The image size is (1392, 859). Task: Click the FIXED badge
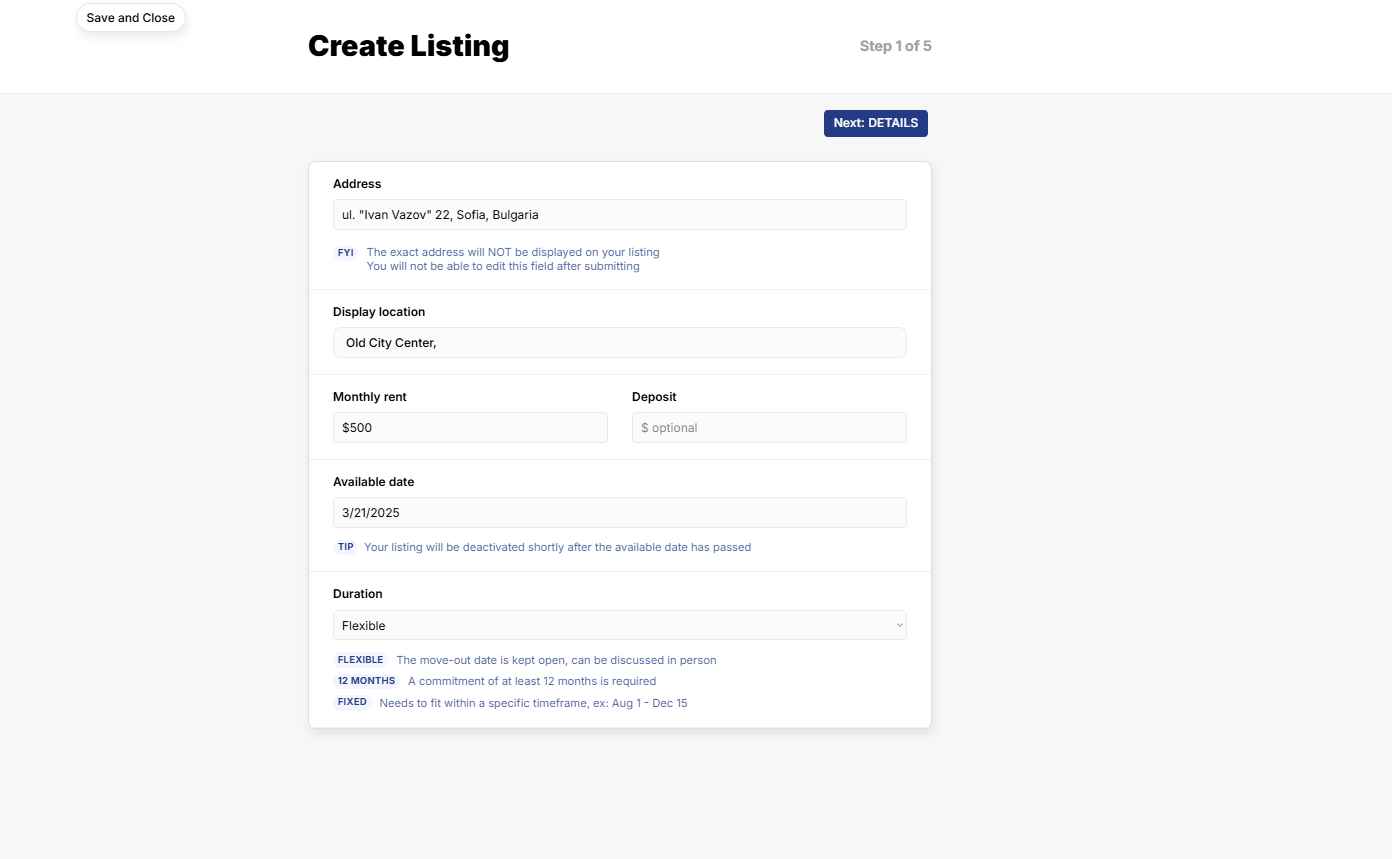(352, 702)
